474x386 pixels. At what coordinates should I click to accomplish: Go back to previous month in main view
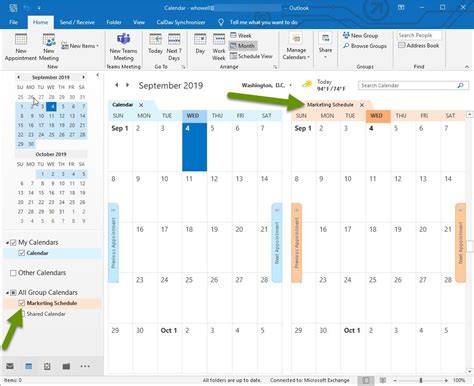point(117,85)
